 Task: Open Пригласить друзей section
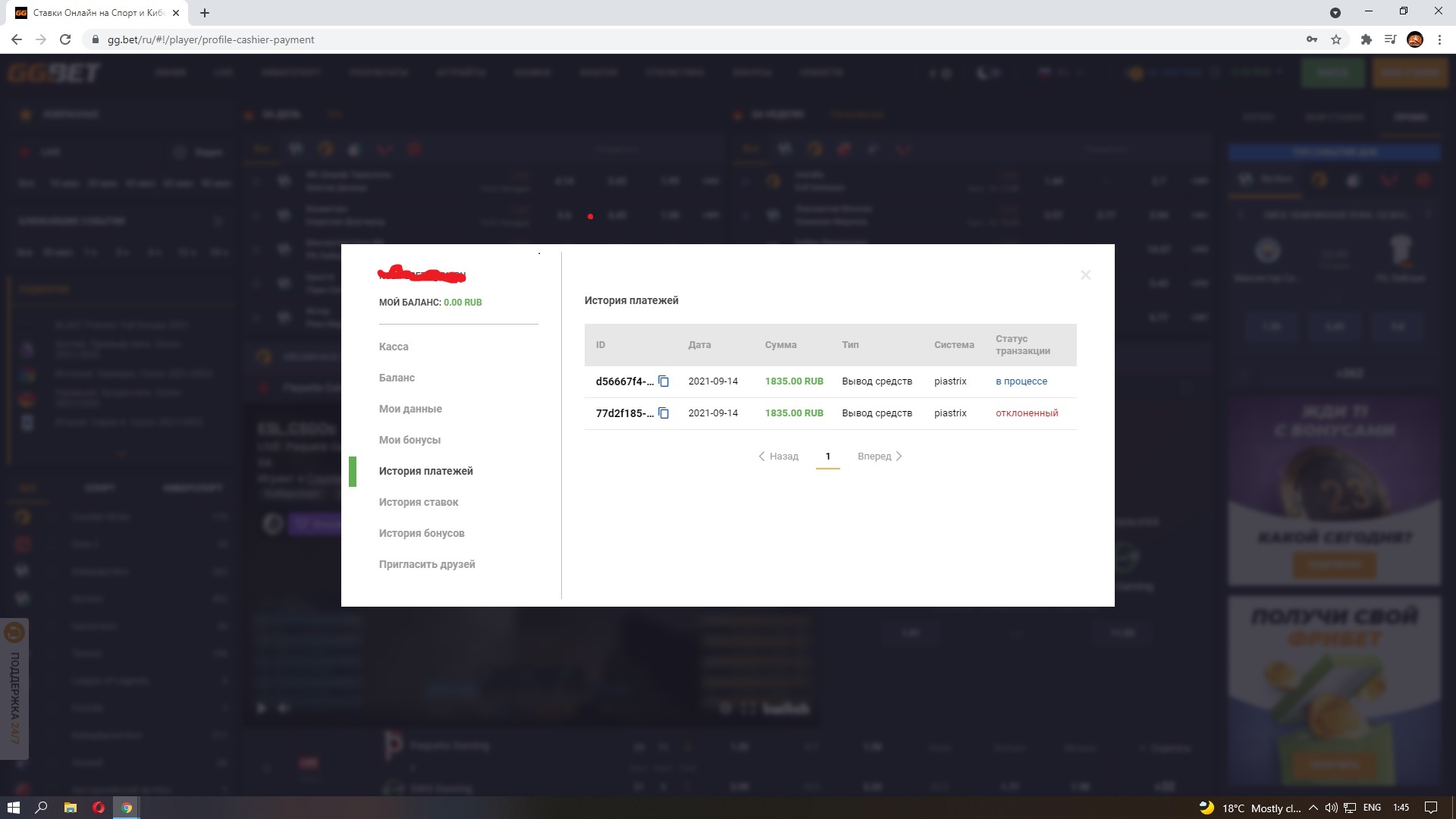click(x=427, y=564)
